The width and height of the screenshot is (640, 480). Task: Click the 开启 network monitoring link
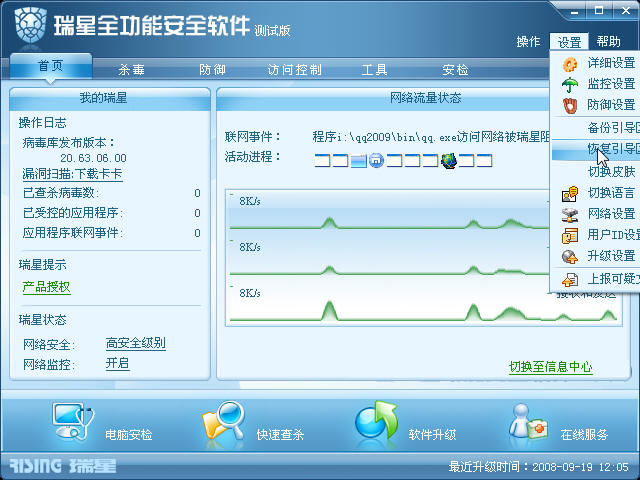[118, 363]
